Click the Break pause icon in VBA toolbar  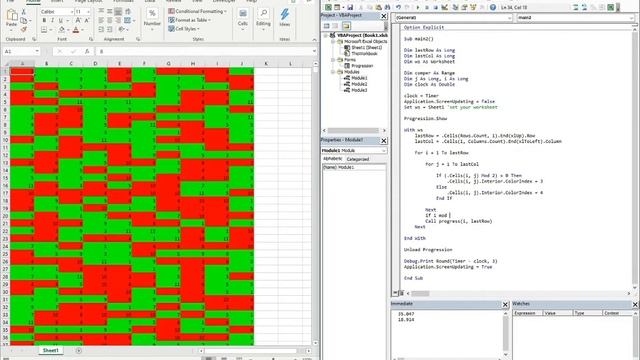tap(427, 7)
